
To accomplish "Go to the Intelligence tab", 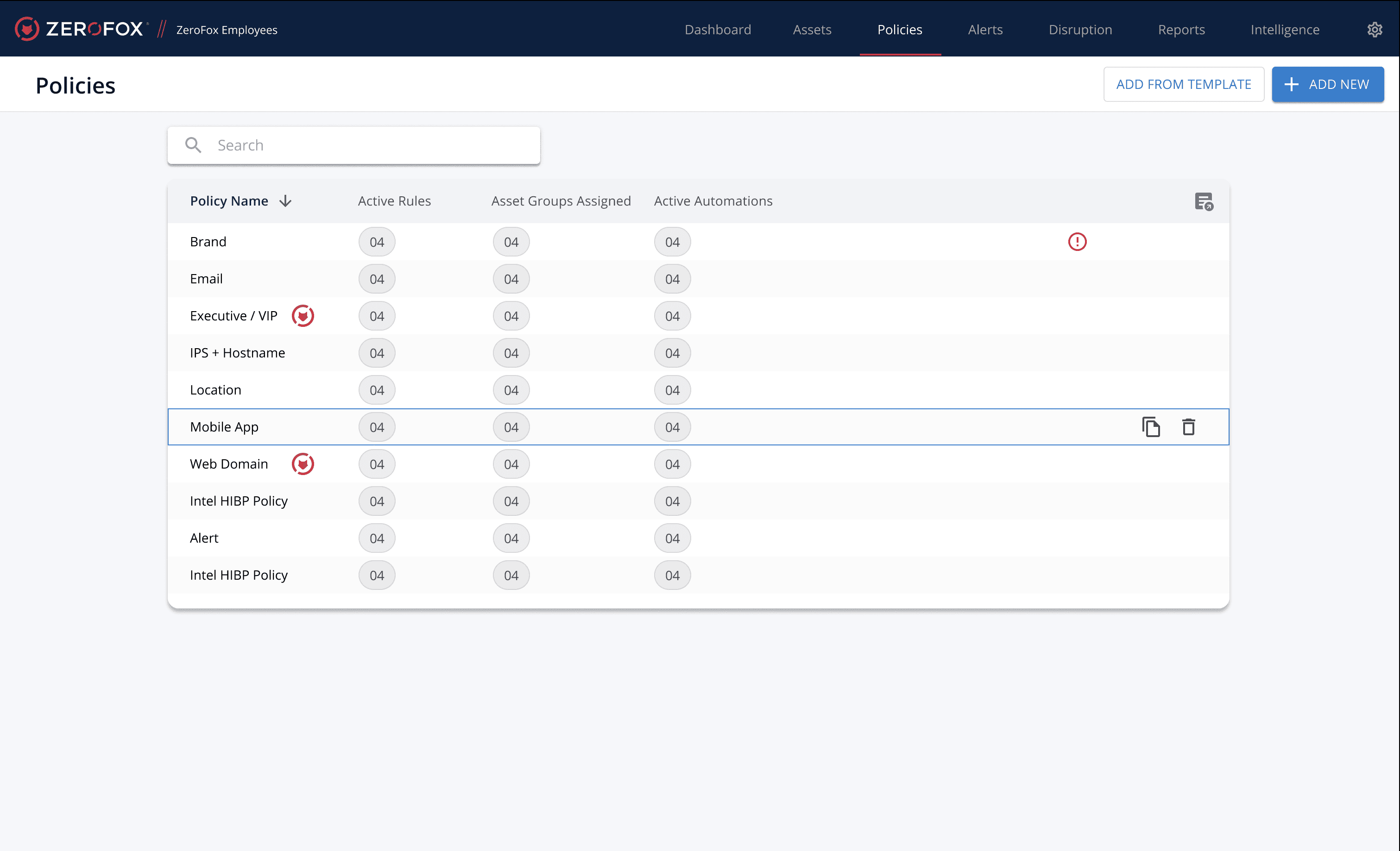I will 1284,30.
